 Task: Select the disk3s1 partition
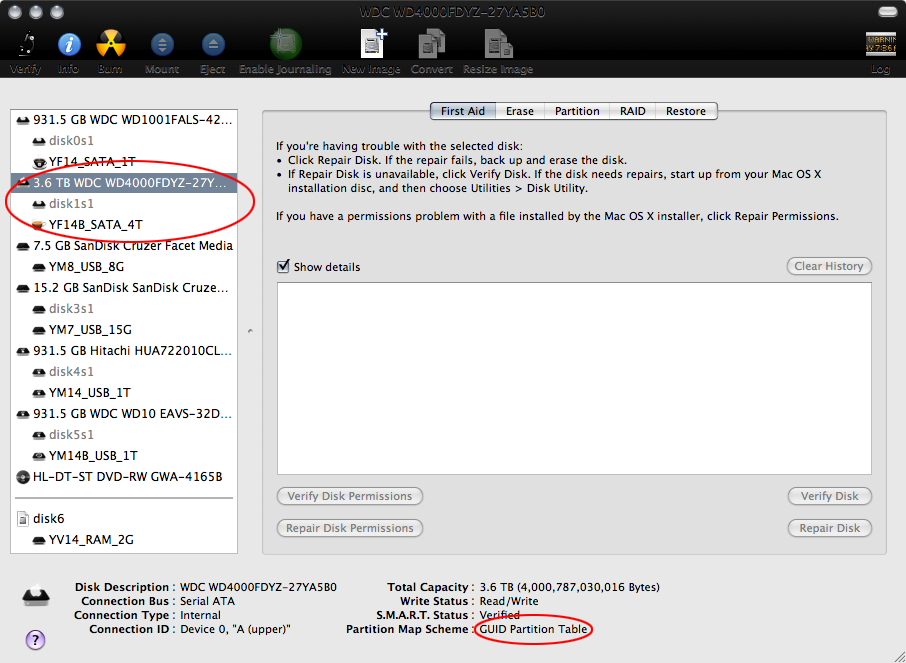point(124,309)
